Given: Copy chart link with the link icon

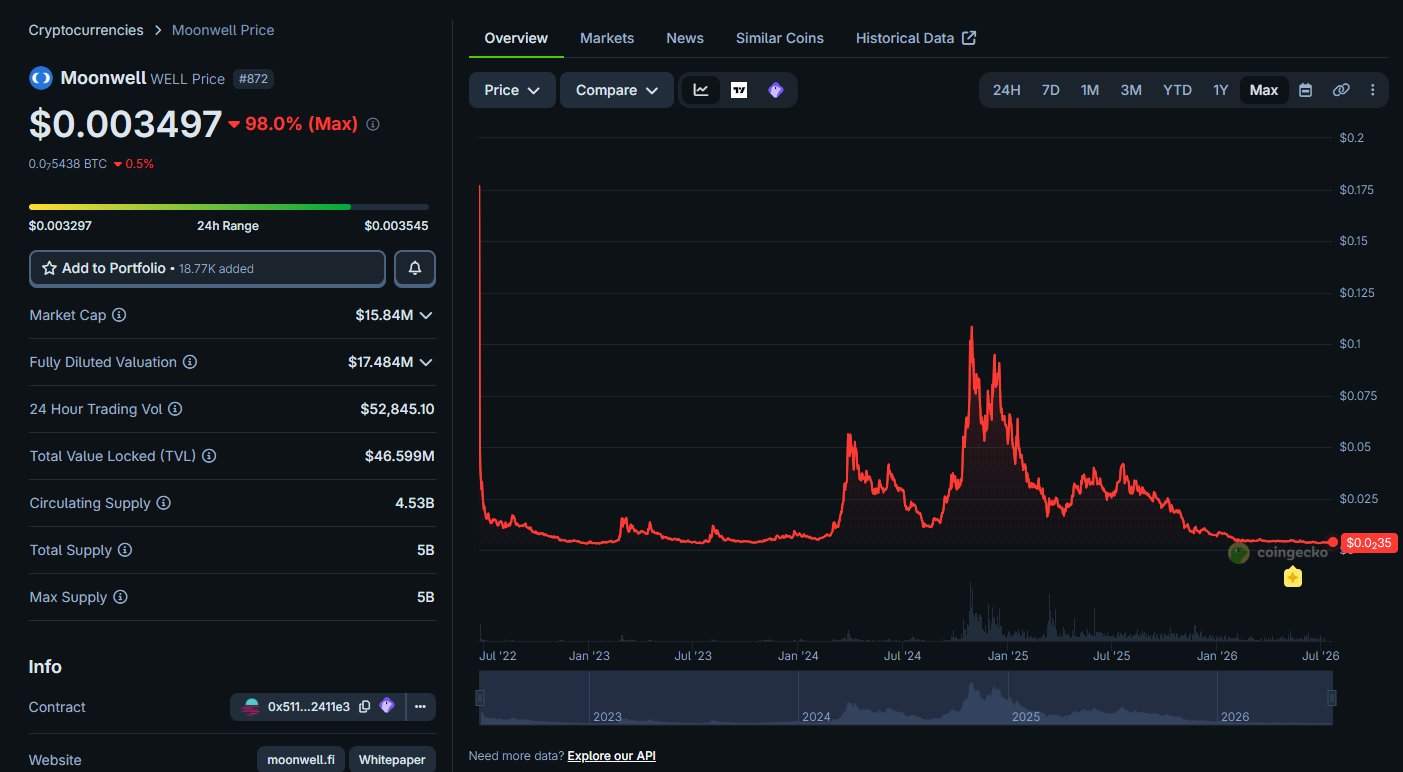Looking at the screenshot, I should pos(1341,90).
